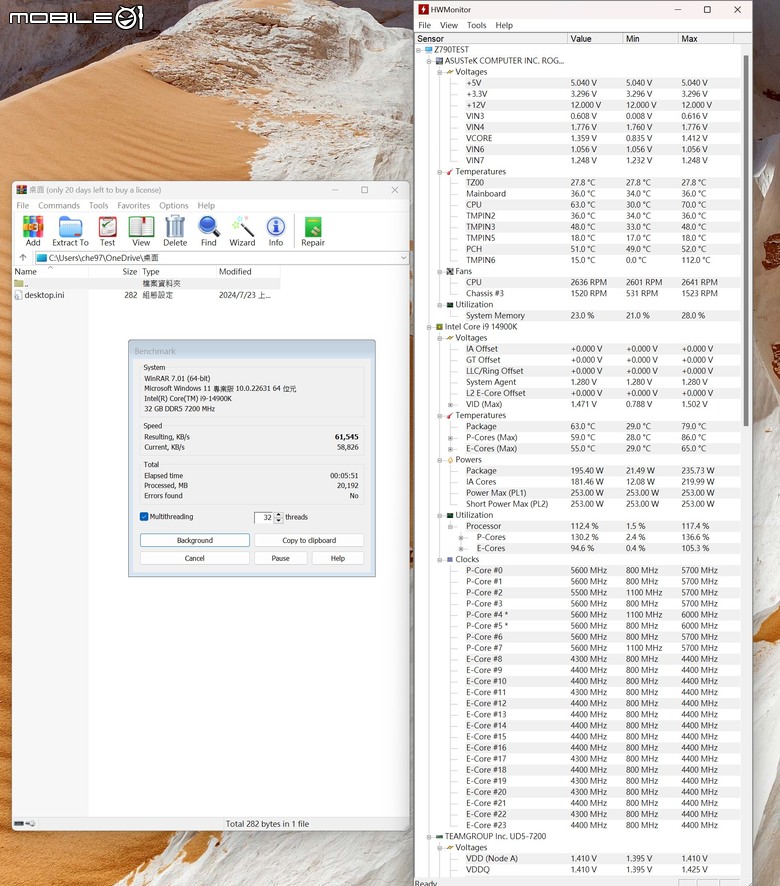The width and height of the screenshot is (780, 886).
Task: Click the desktop.ini file name
Action: coord(44,295)
